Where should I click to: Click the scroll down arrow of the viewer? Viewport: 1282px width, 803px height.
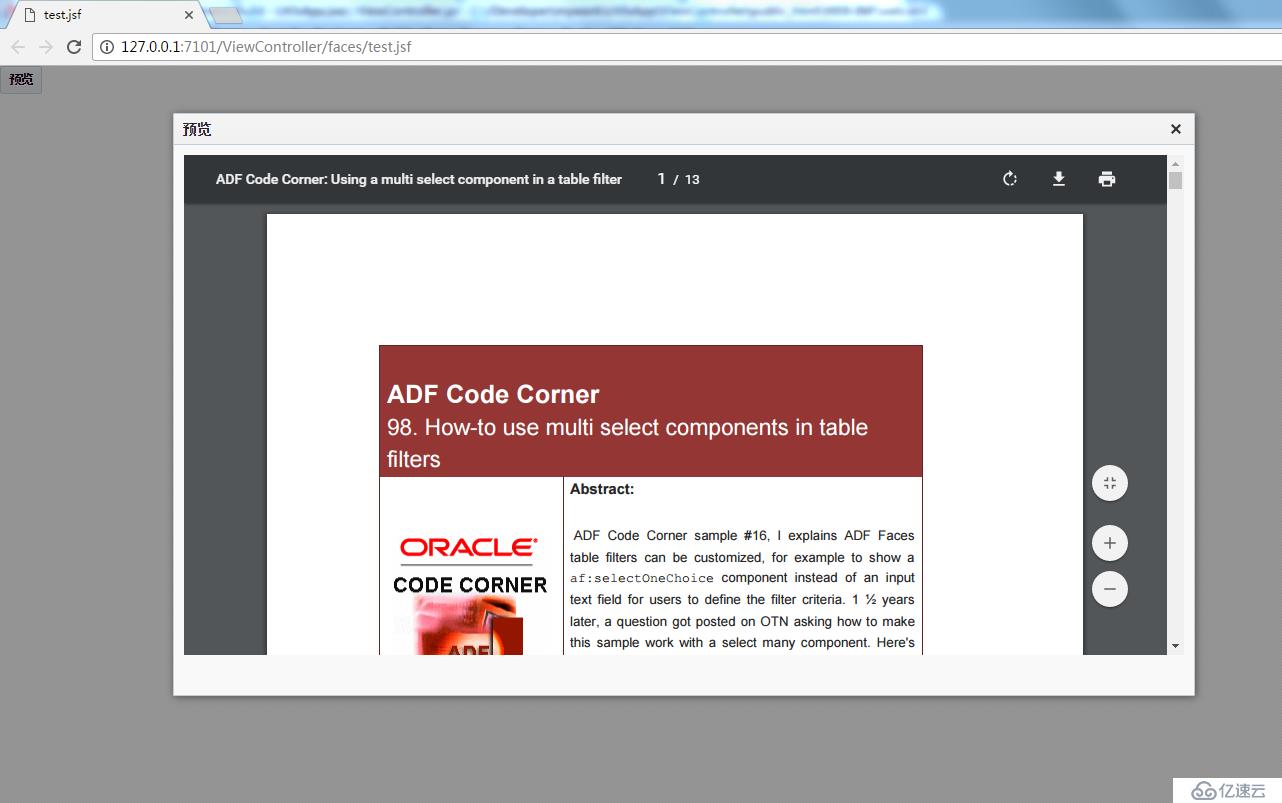pos(1175,646)
